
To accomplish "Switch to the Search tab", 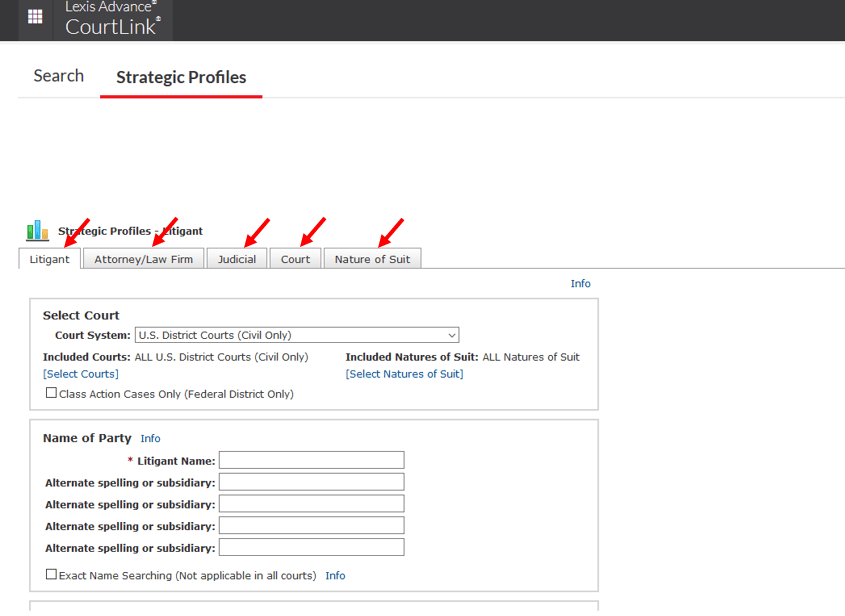I will [x=58, y=76].
